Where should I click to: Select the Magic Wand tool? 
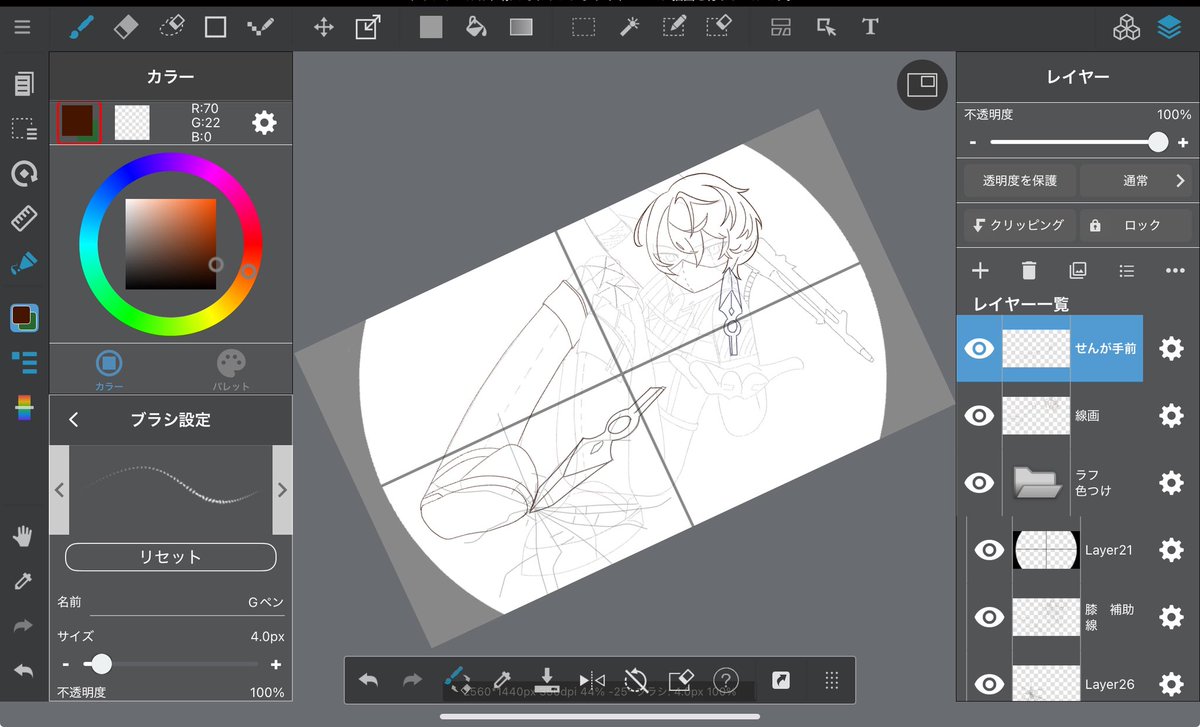coord(629,27)
